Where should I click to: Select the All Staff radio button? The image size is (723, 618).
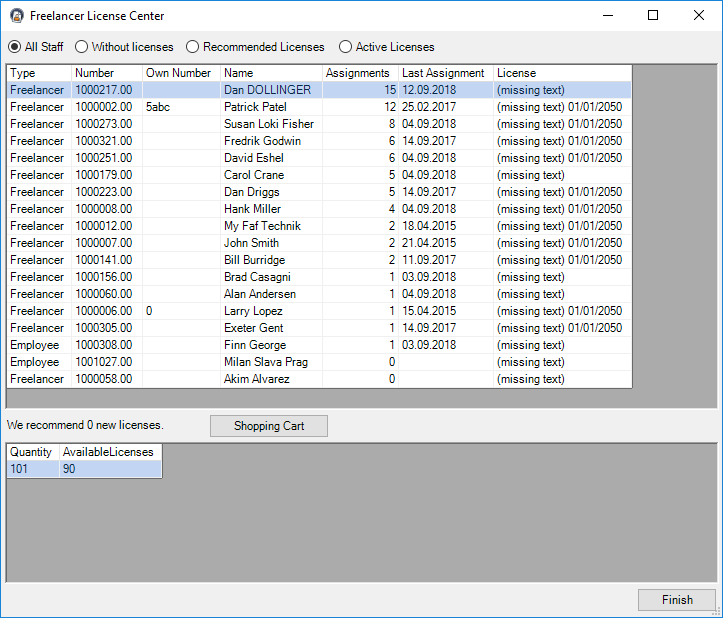15,47
